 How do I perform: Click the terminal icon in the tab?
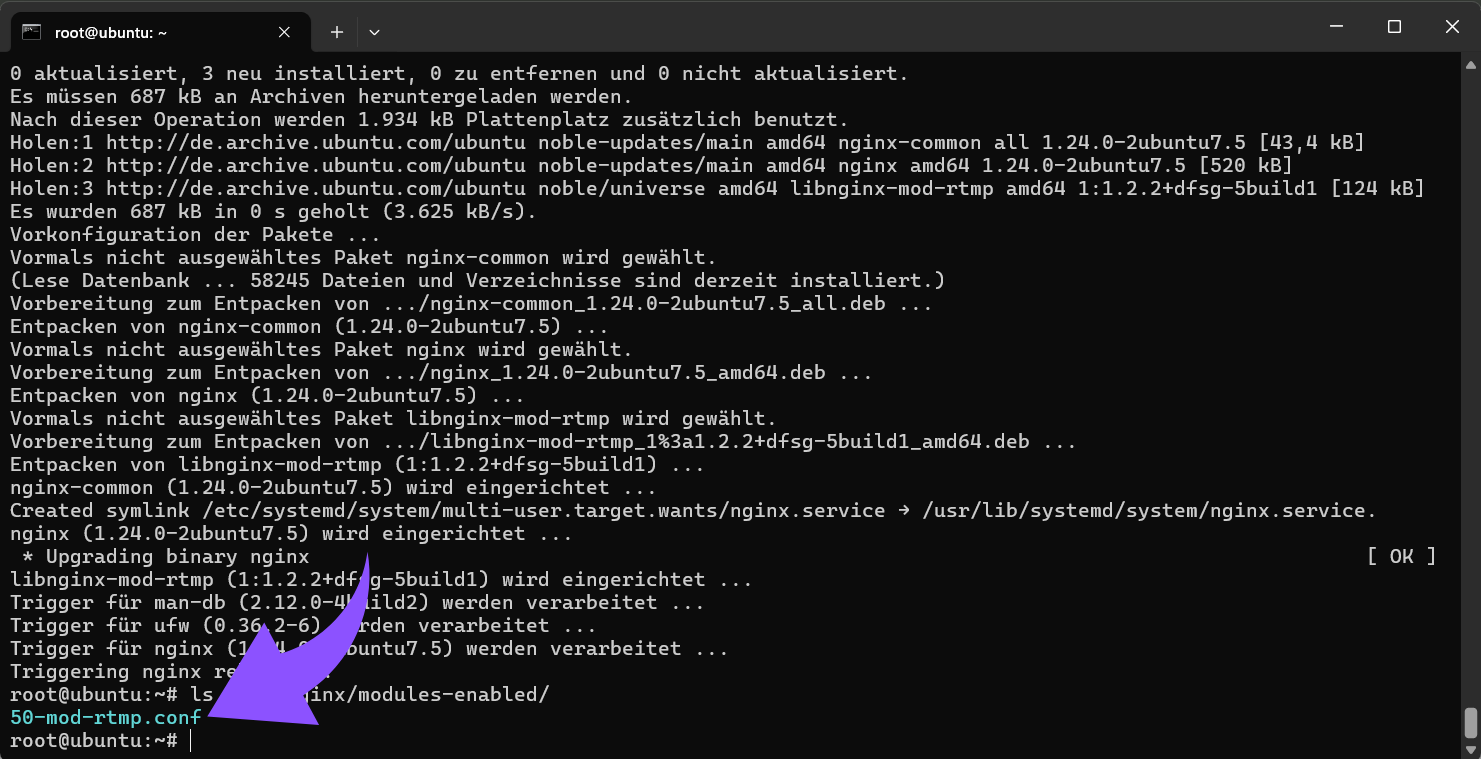[32, 32]
